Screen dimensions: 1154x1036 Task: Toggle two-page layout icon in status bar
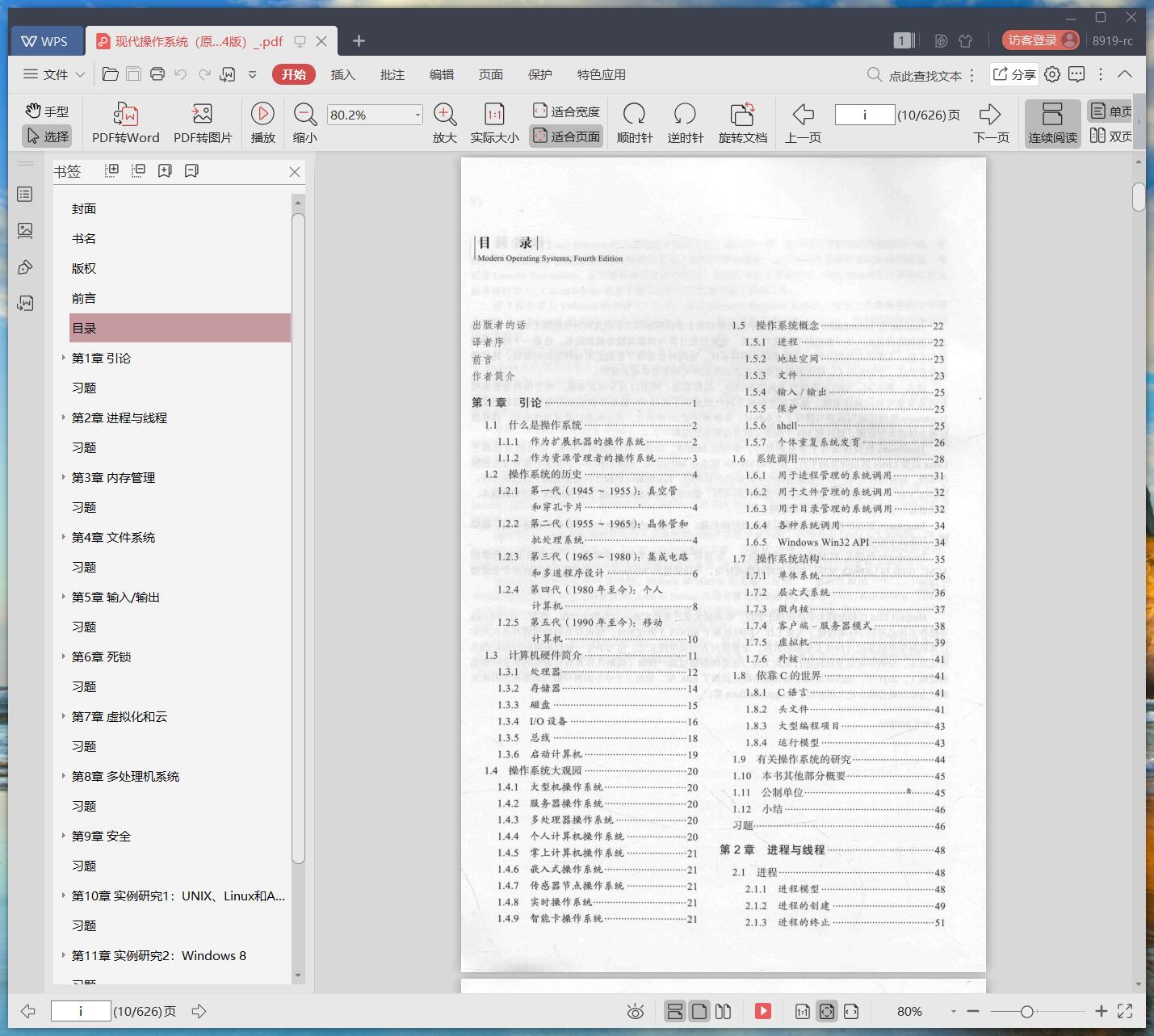(x=724, y=1011)
